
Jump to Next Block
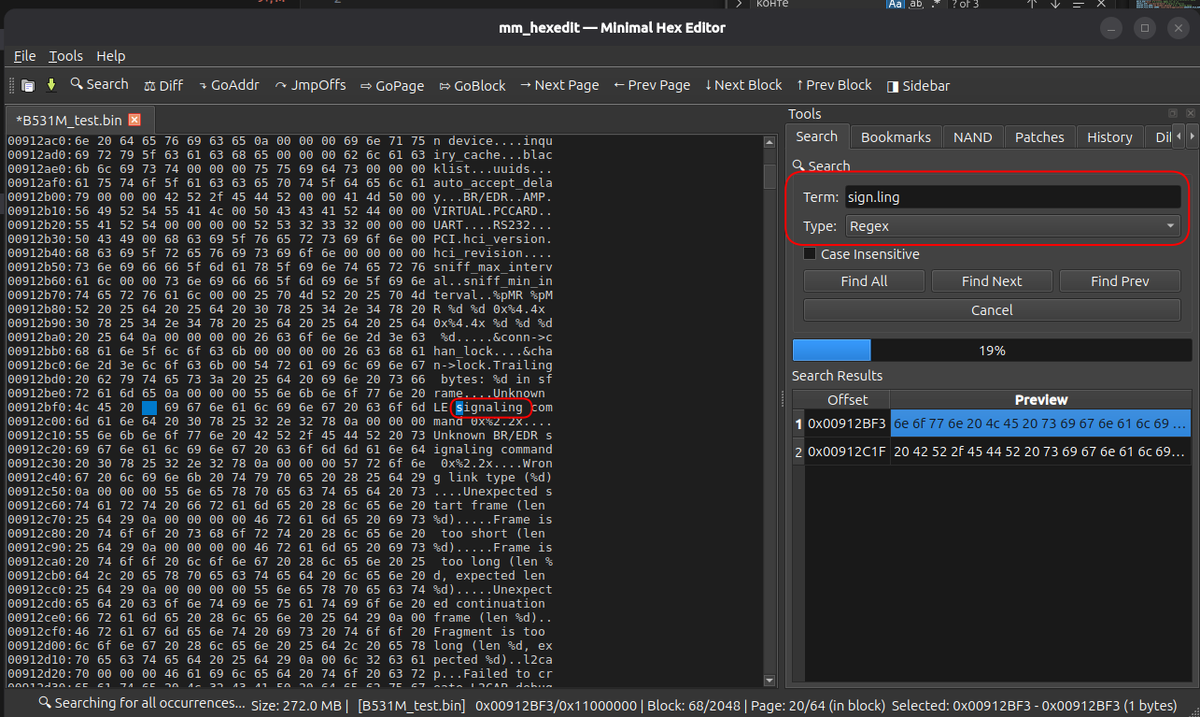tap(743, 85)
